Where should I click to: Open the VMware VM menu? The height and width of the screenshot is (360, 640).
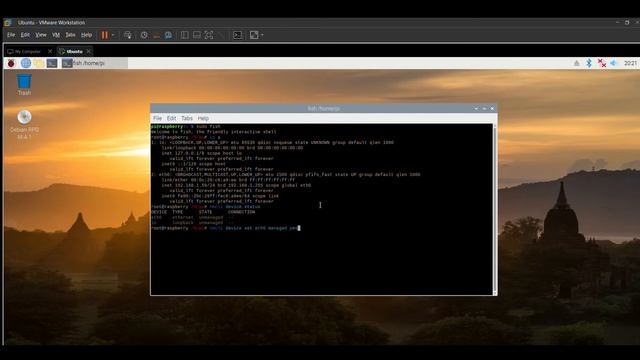(x=56, y=35)
